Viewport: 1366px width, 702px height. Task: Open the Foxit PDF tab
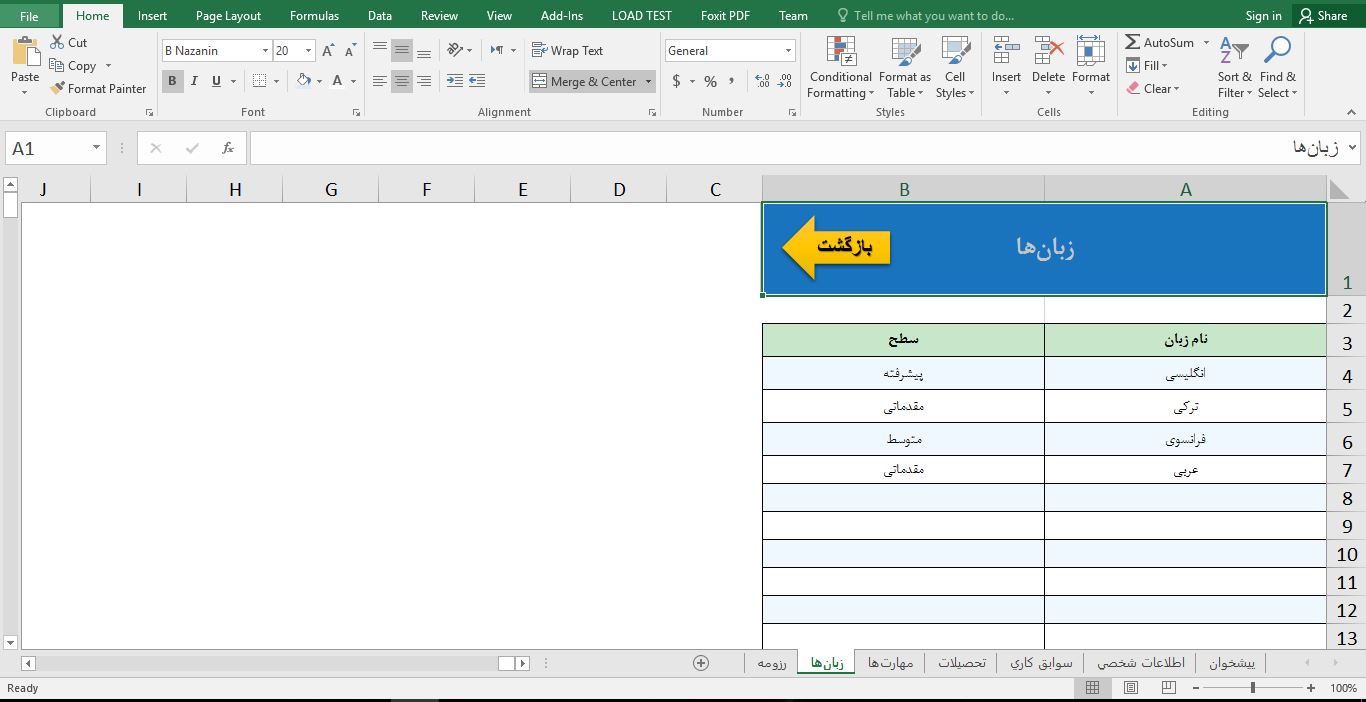[725, 15]
